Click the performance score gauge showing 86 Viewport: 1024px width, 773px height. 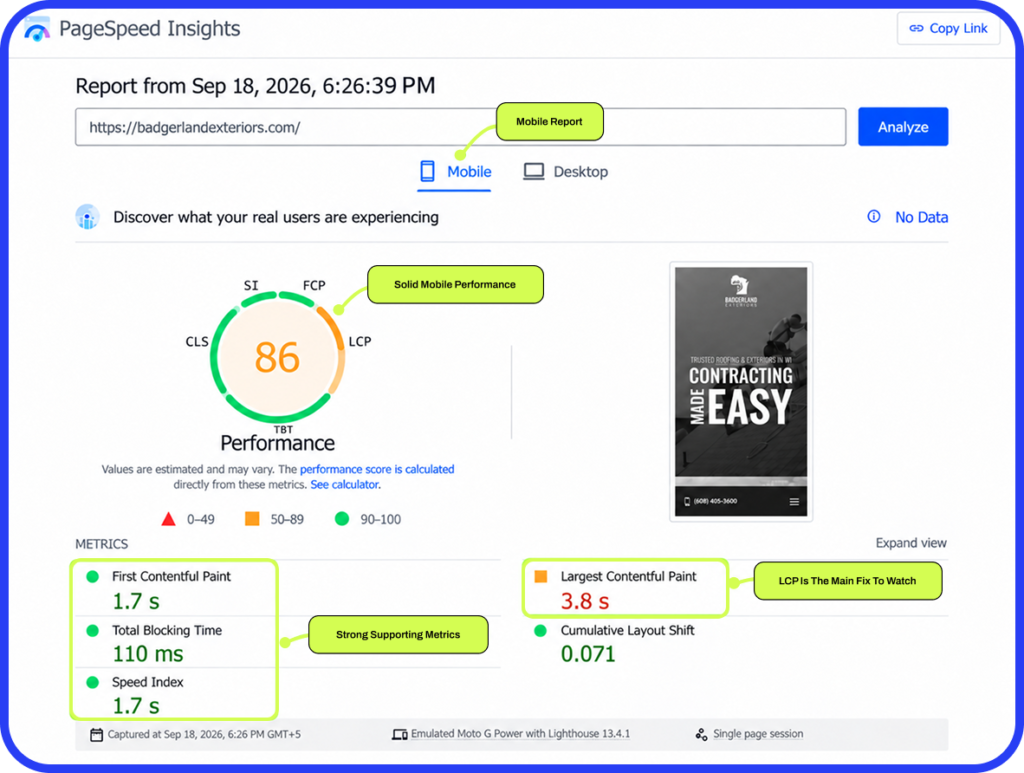coord(278,357)
